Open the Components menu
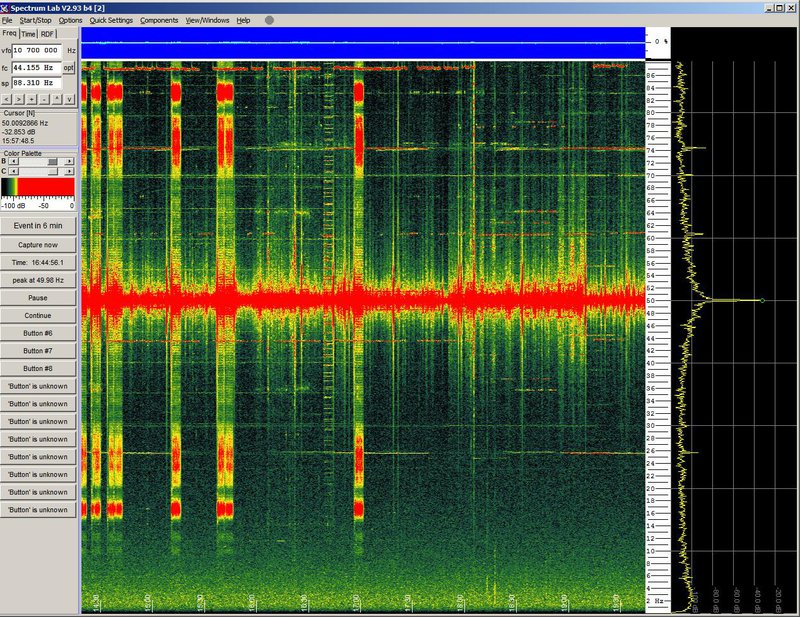This screenshot has height=617, width=800. 159,20
